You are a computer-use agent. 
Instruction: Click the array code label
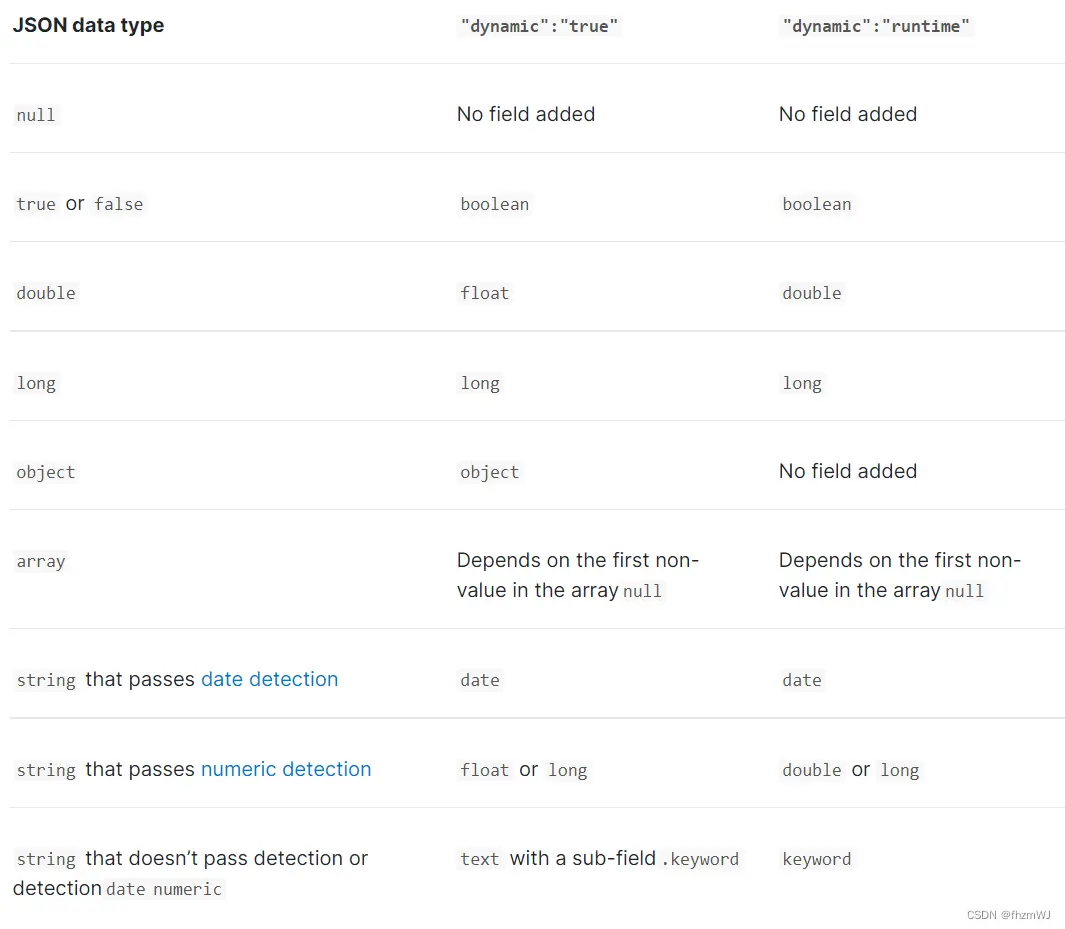(41, 561)
